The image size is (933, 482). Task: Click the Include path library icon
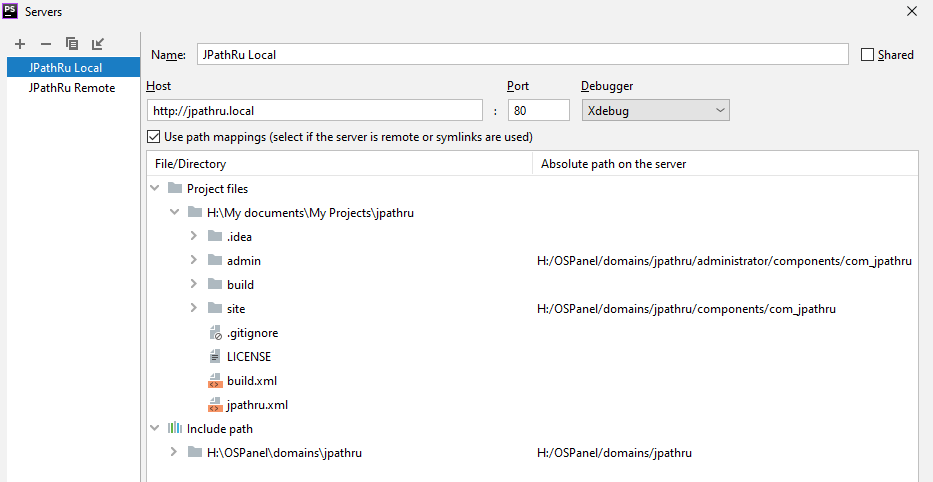[174, 428]
